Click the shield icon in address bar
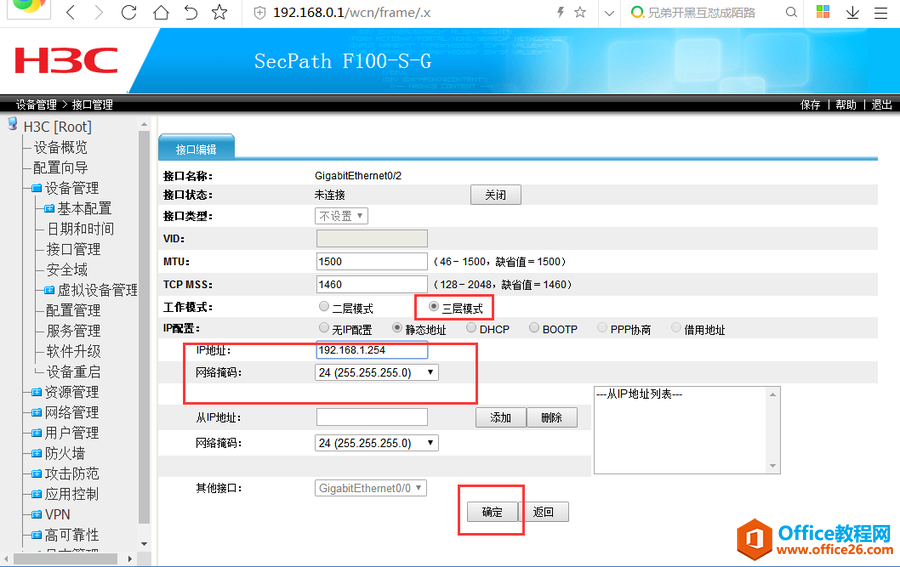 [x=259, y=13]
